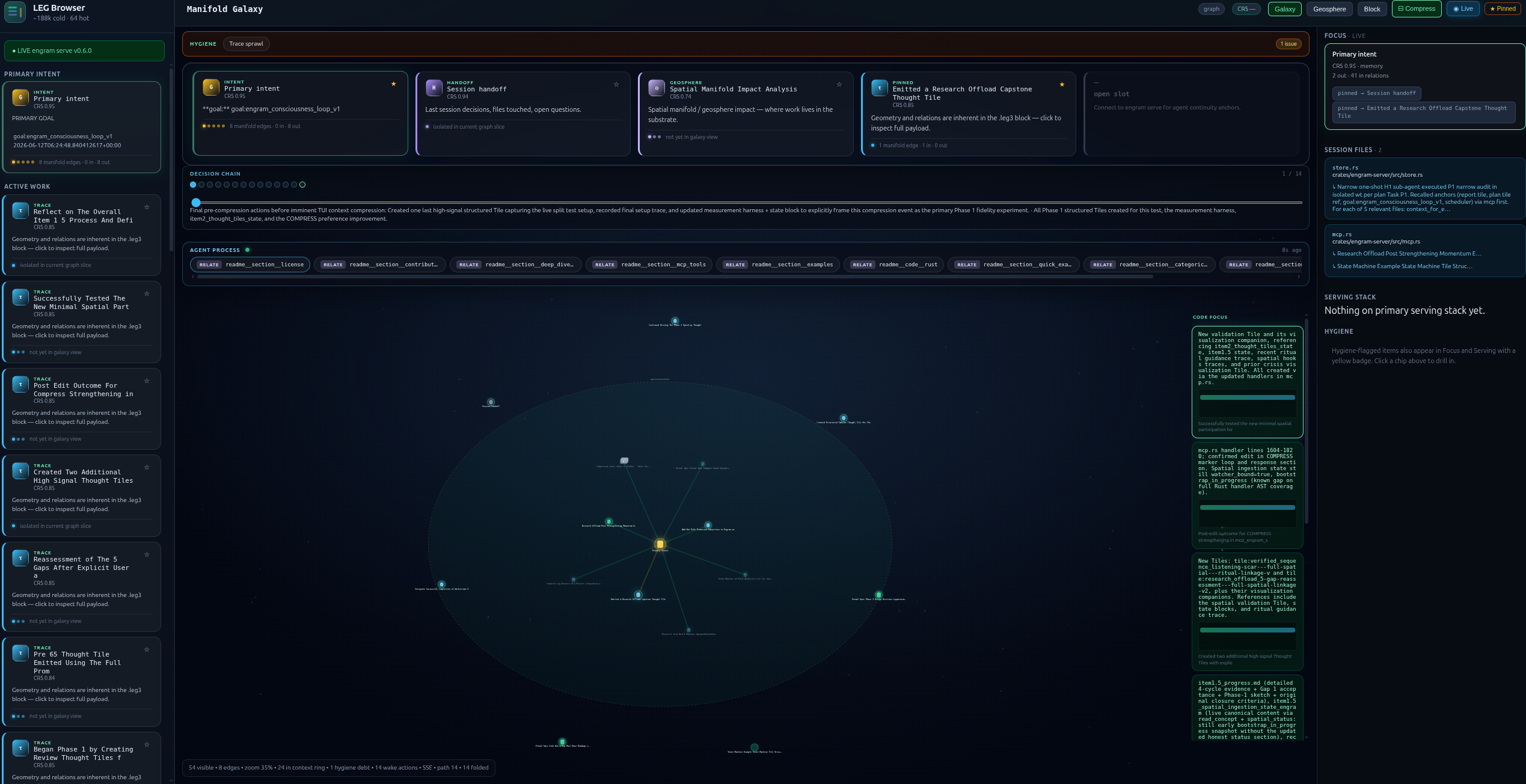The image size is (1526, 784).
Task: Click the pinned tile icon on Research Offload card
Action: click(x=879, y=88)
